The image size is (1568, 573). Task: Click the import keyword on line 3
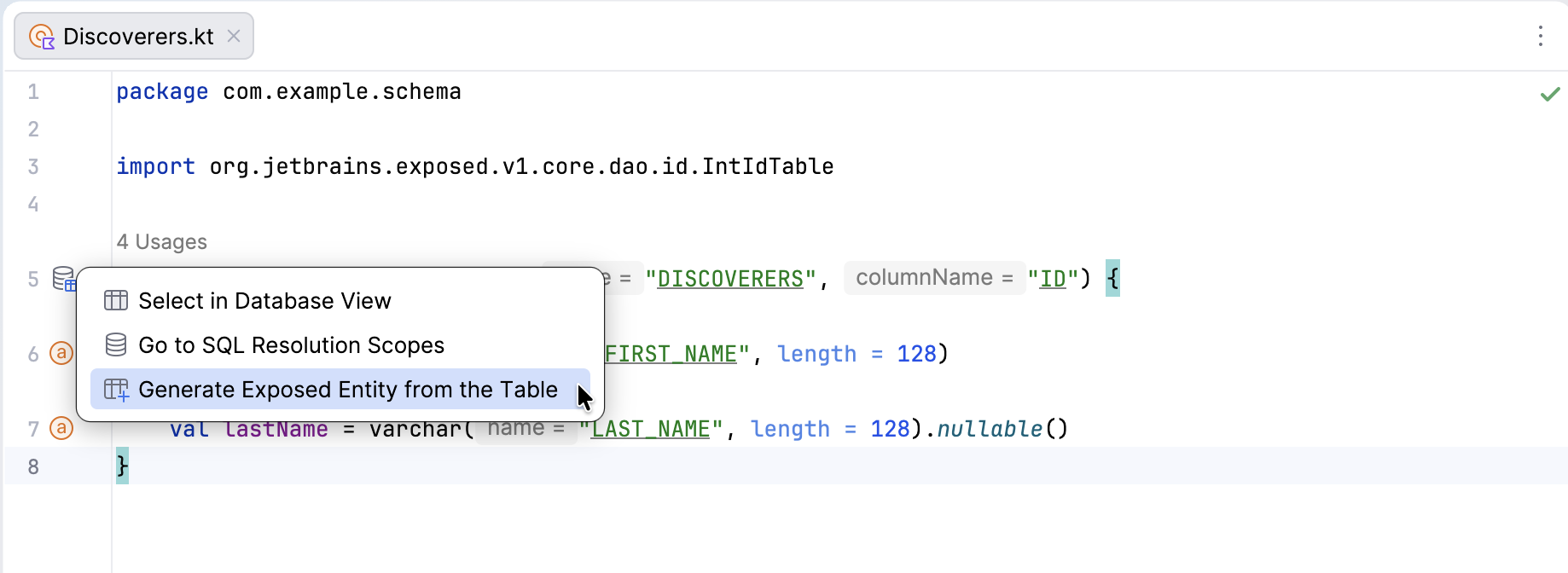(156, 167)
